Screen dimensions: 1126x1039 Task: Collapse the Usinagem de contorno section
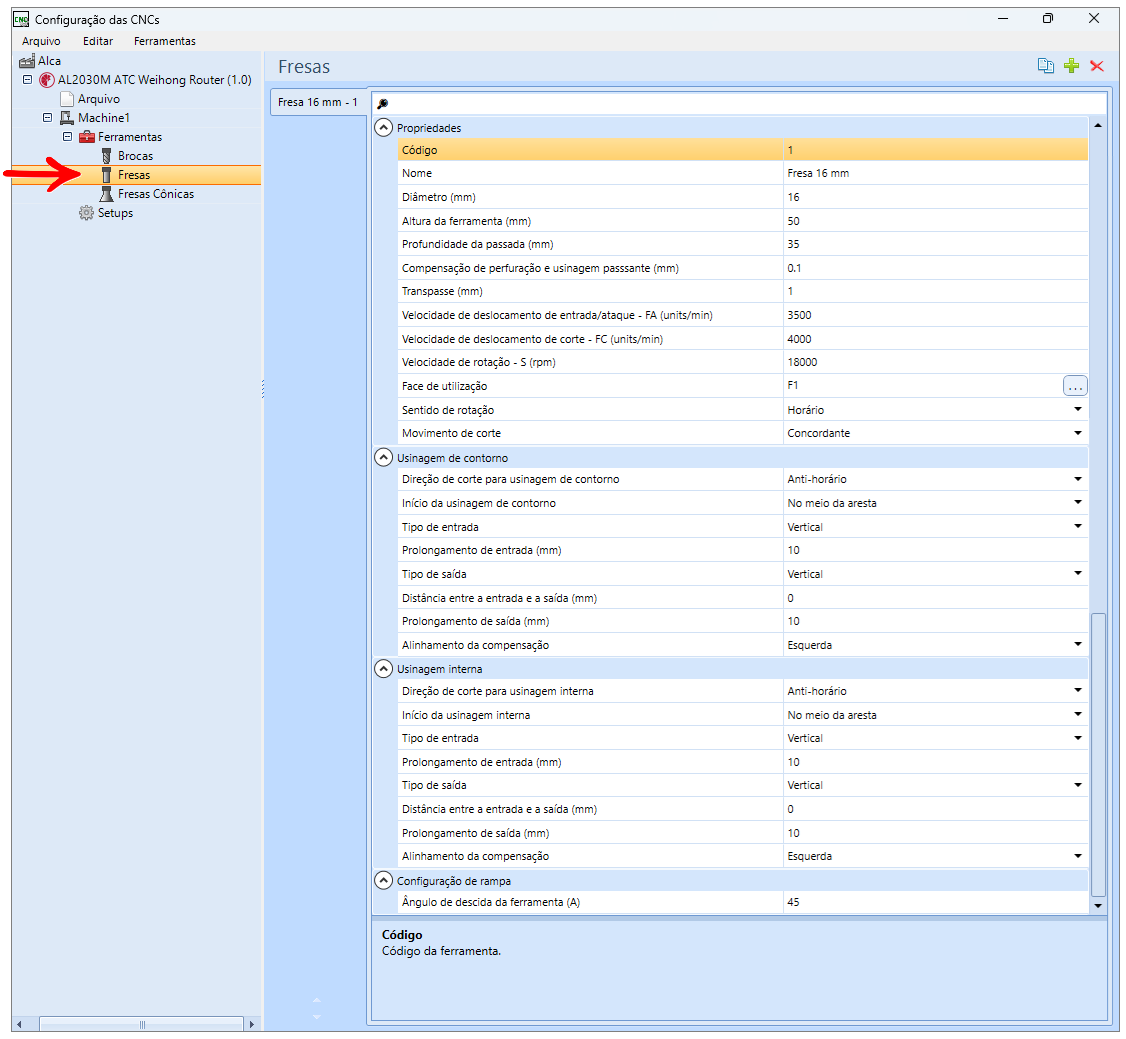pyautogui.click(x=384, y=457)
